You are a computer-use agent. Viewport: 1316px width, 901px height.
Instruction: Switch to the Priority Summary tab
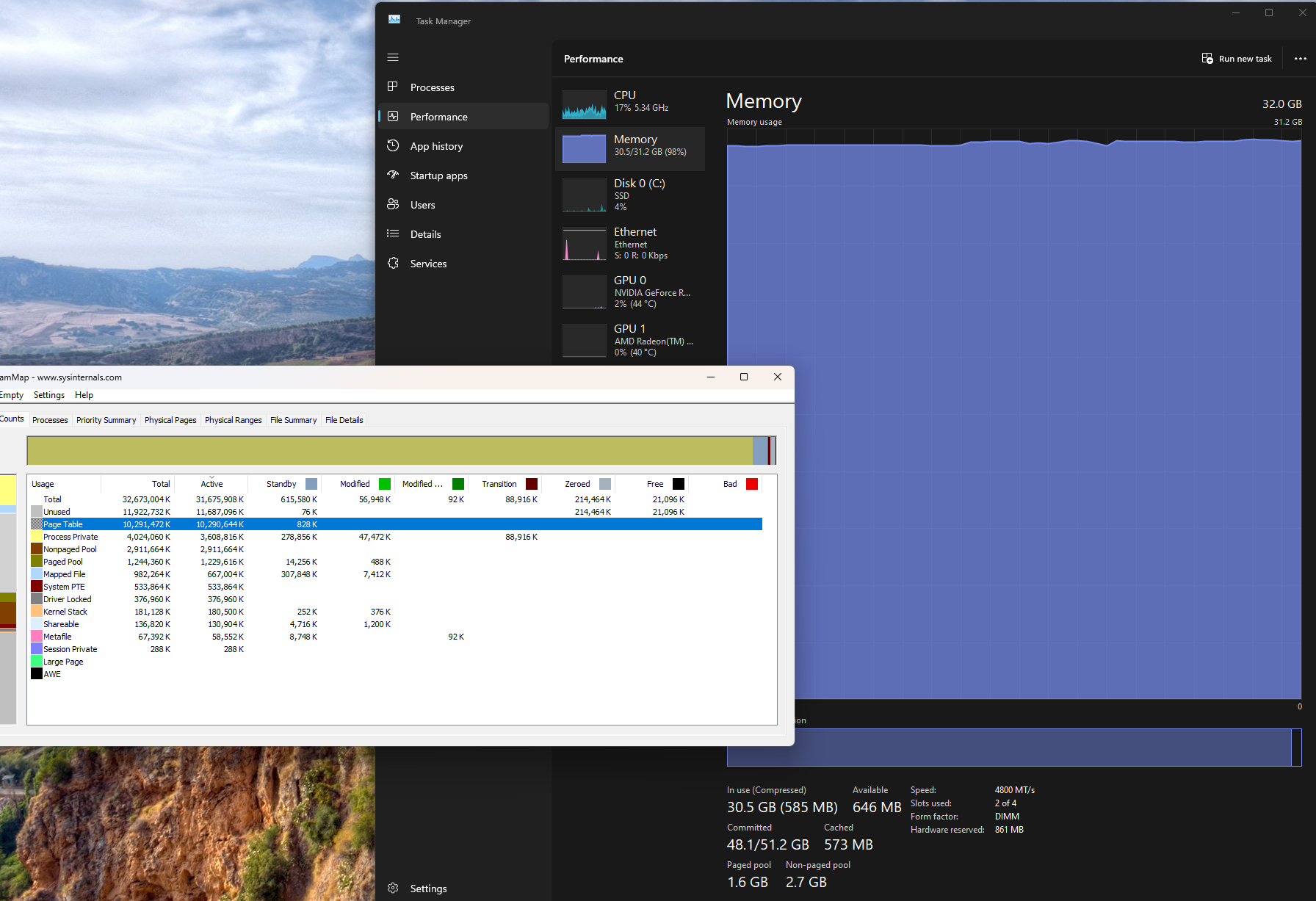(106, 420)
